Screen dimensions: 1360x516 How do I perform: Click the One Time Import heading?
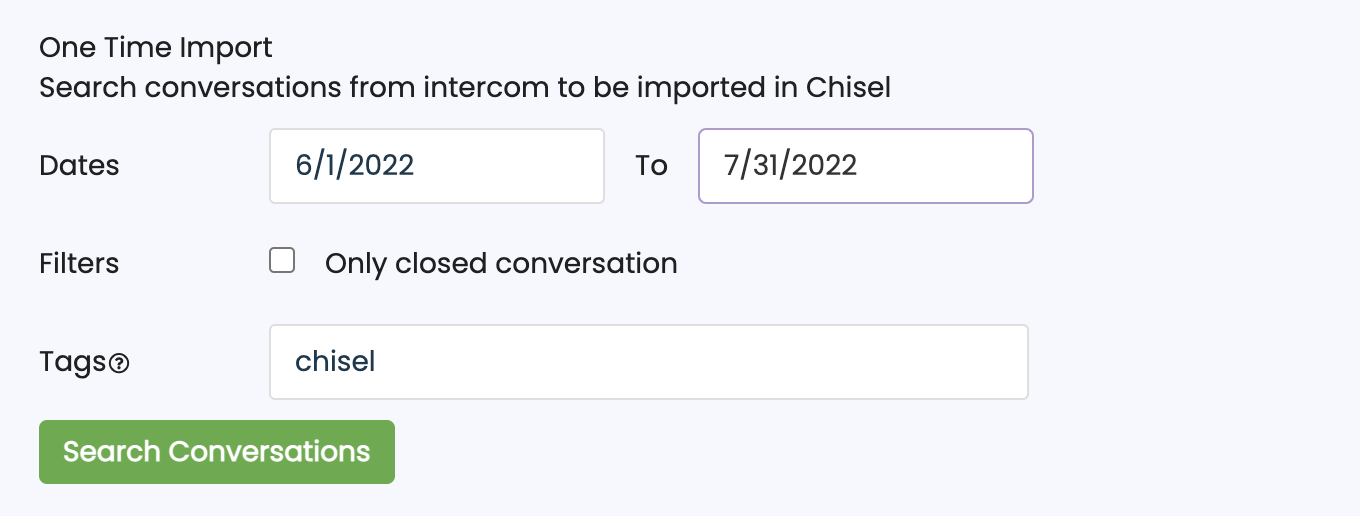point(156,47)
